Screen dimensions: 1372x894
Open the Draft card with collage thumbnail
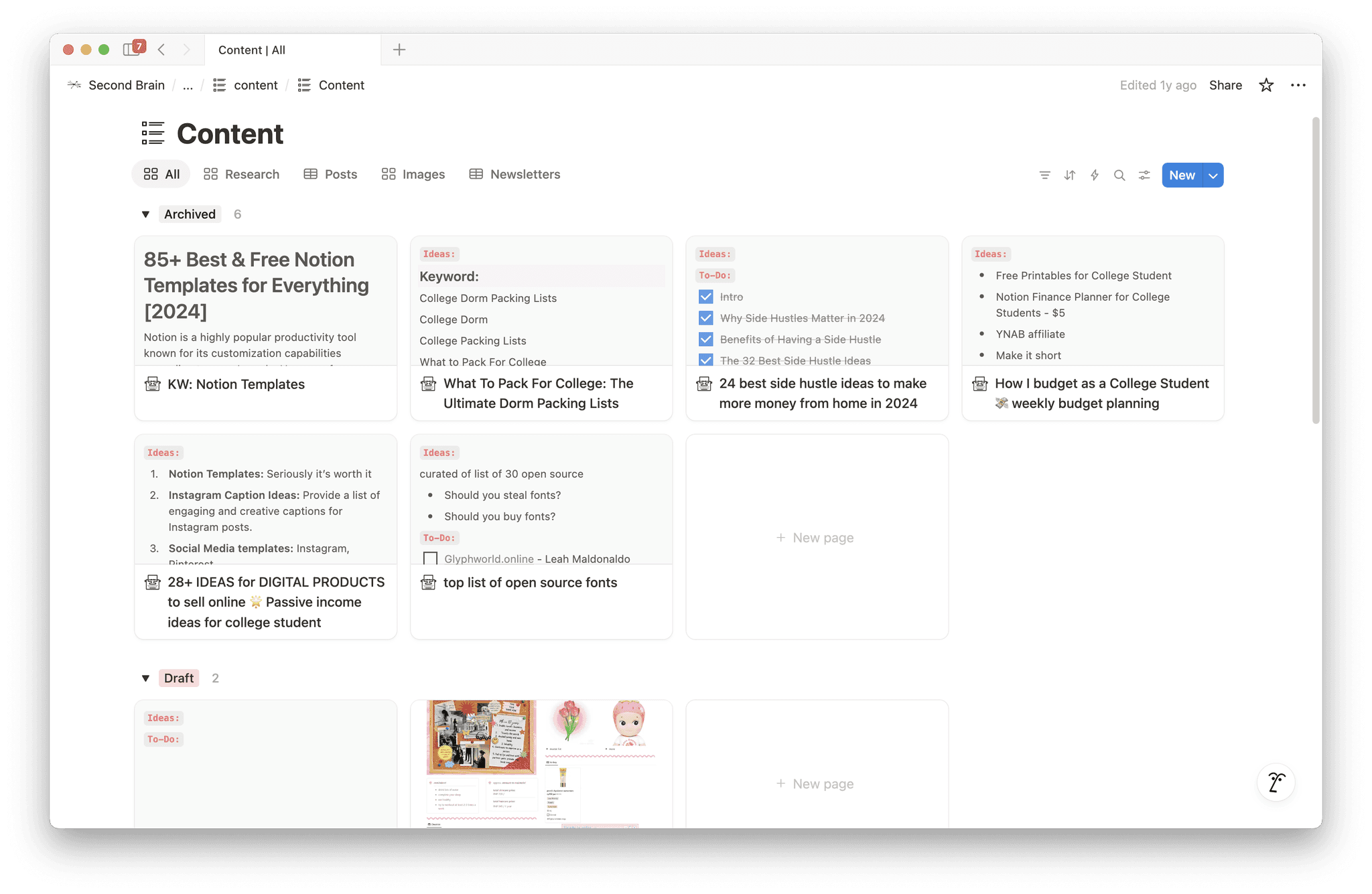(541, 763)
